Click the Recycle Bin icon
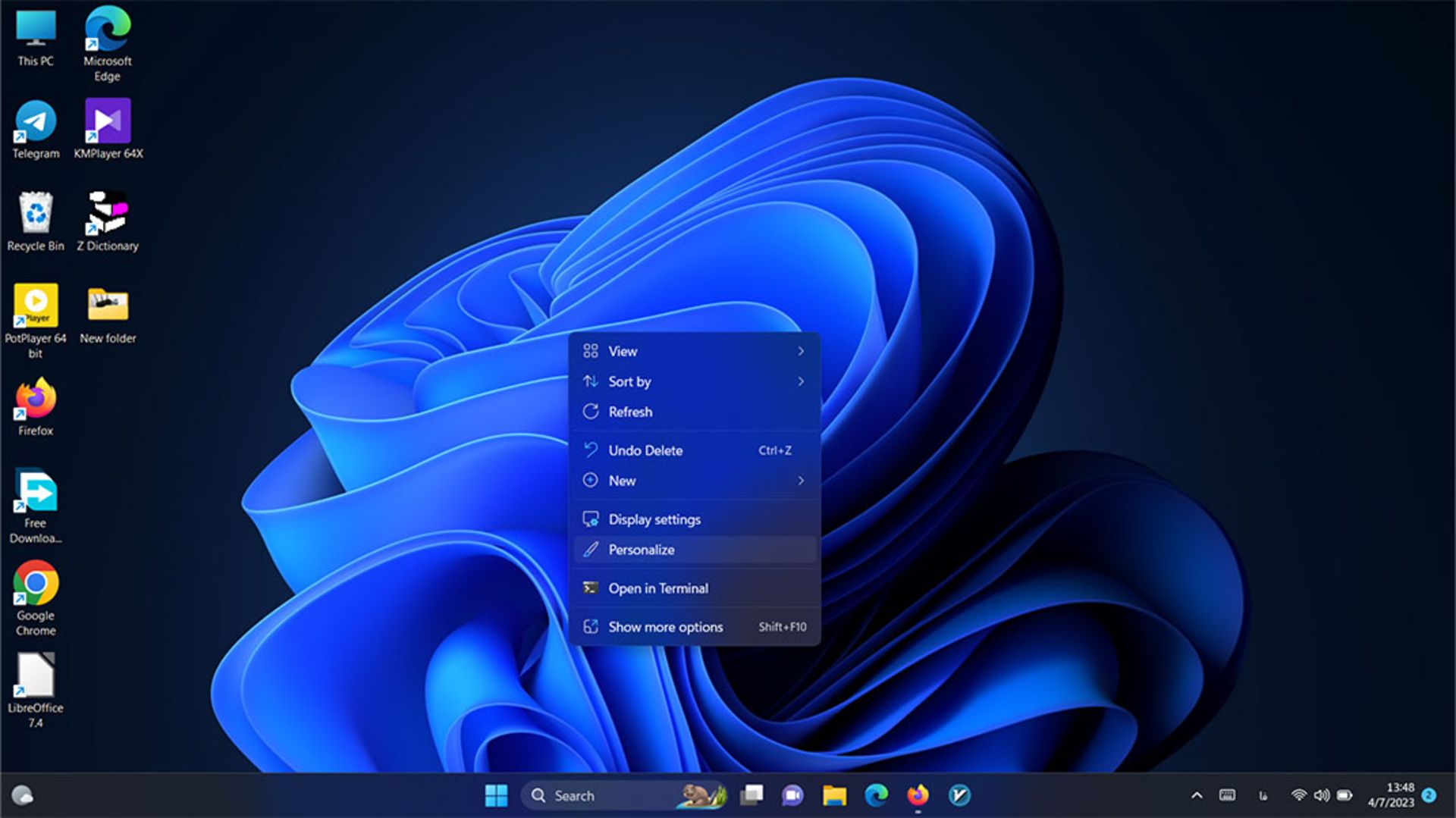 tap(35, 214)
